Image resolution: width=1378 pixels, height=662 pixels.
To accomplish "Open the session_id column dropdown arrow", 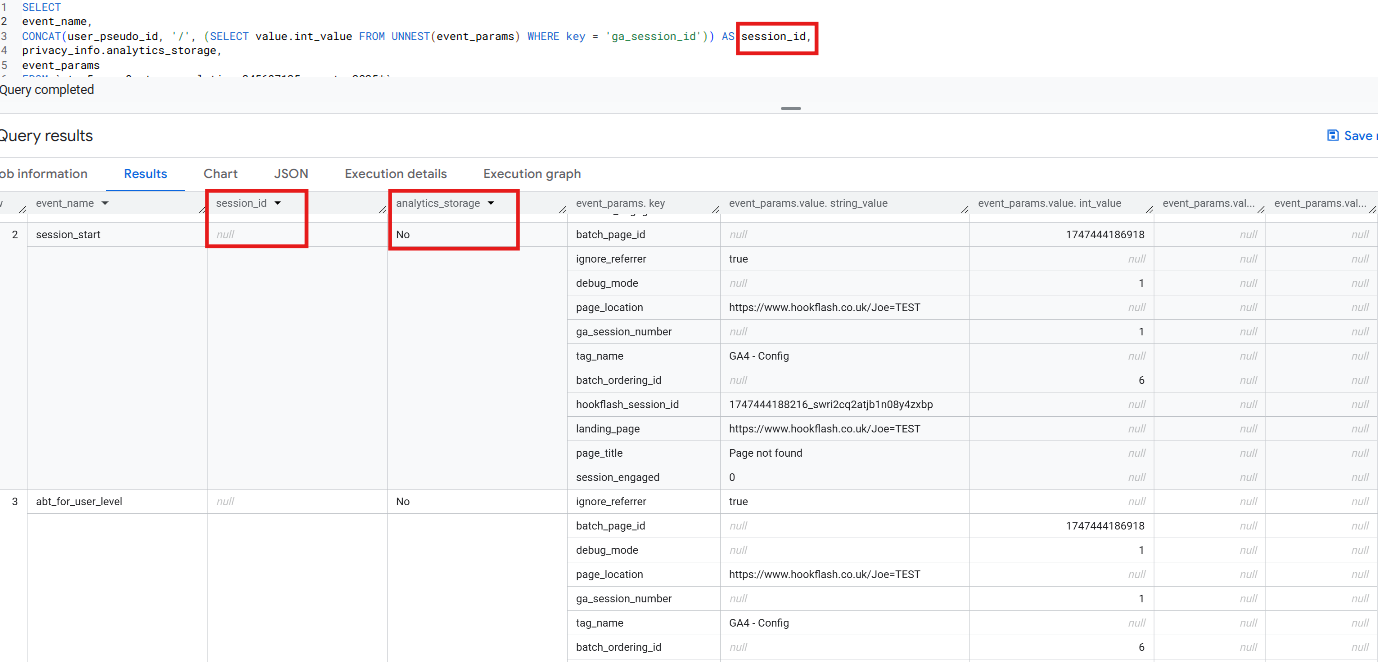I will (x=277, y=204).
